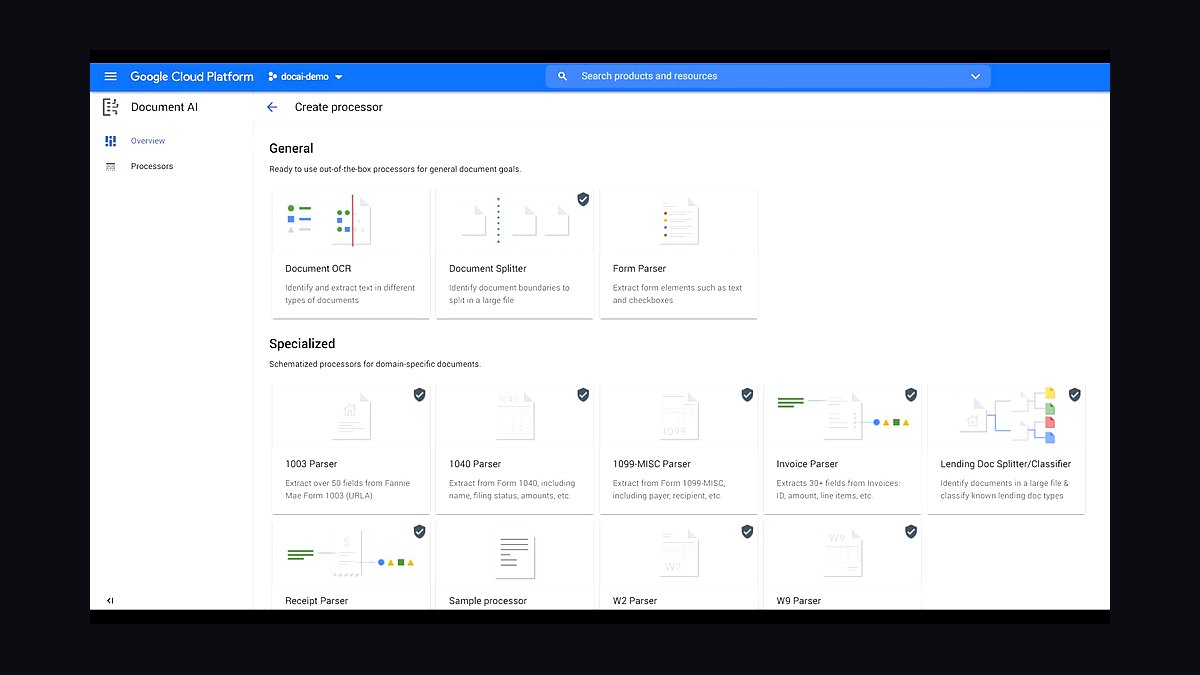This screenshot has height=675, width=1200.
Task: Click the Google Cloud Platform logo text
Action: [192, 77]
